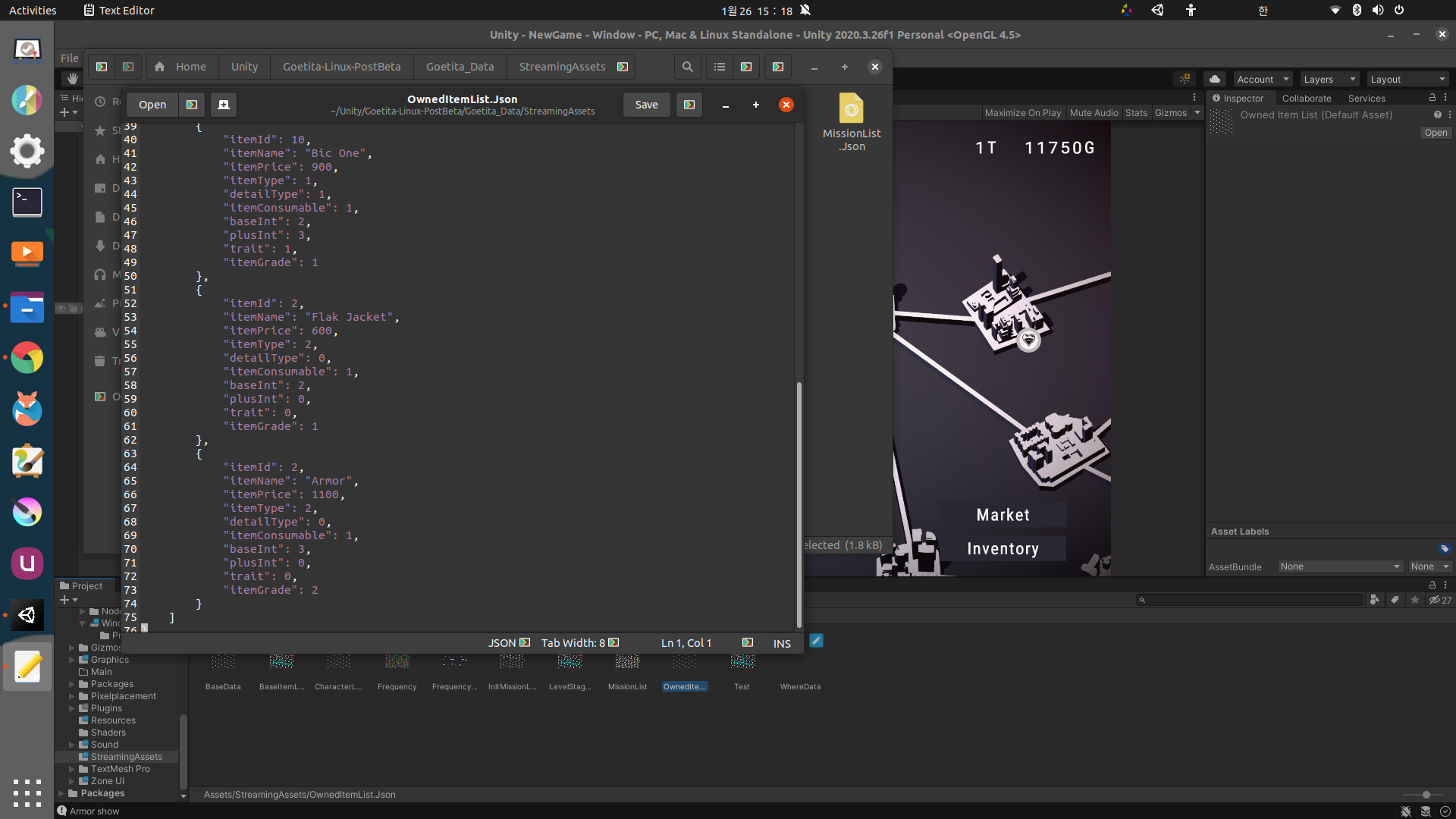Toggle Stats overlay in Game view

pos(1136,113)
